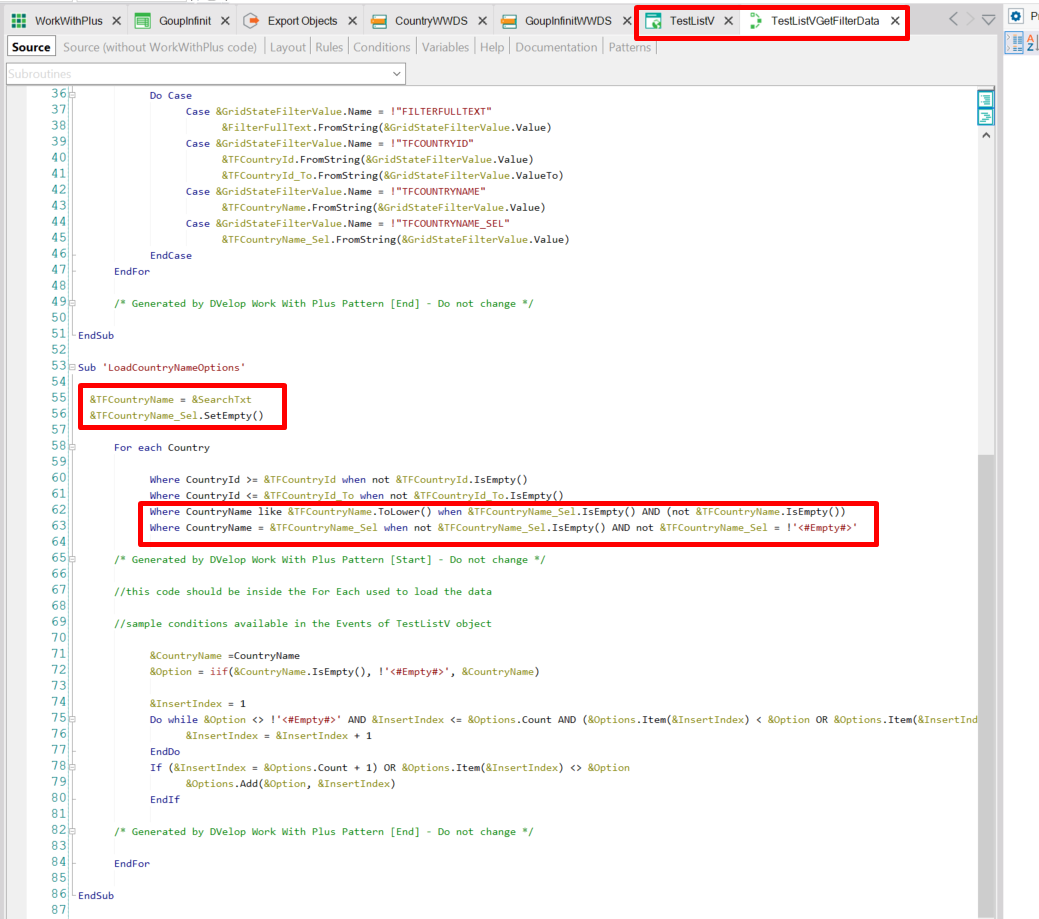This screenshot has height=919, width=1039.
Task: Click the GoupInfinitWWDS tab icon
Action: tap(509, 21)
